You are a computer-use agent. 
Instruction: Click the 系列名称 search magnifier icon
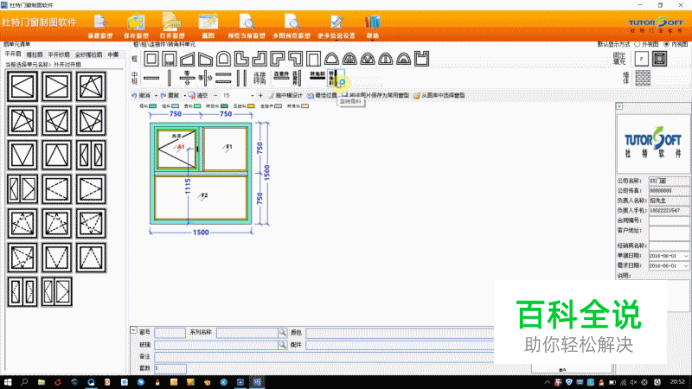pos(282,332)
